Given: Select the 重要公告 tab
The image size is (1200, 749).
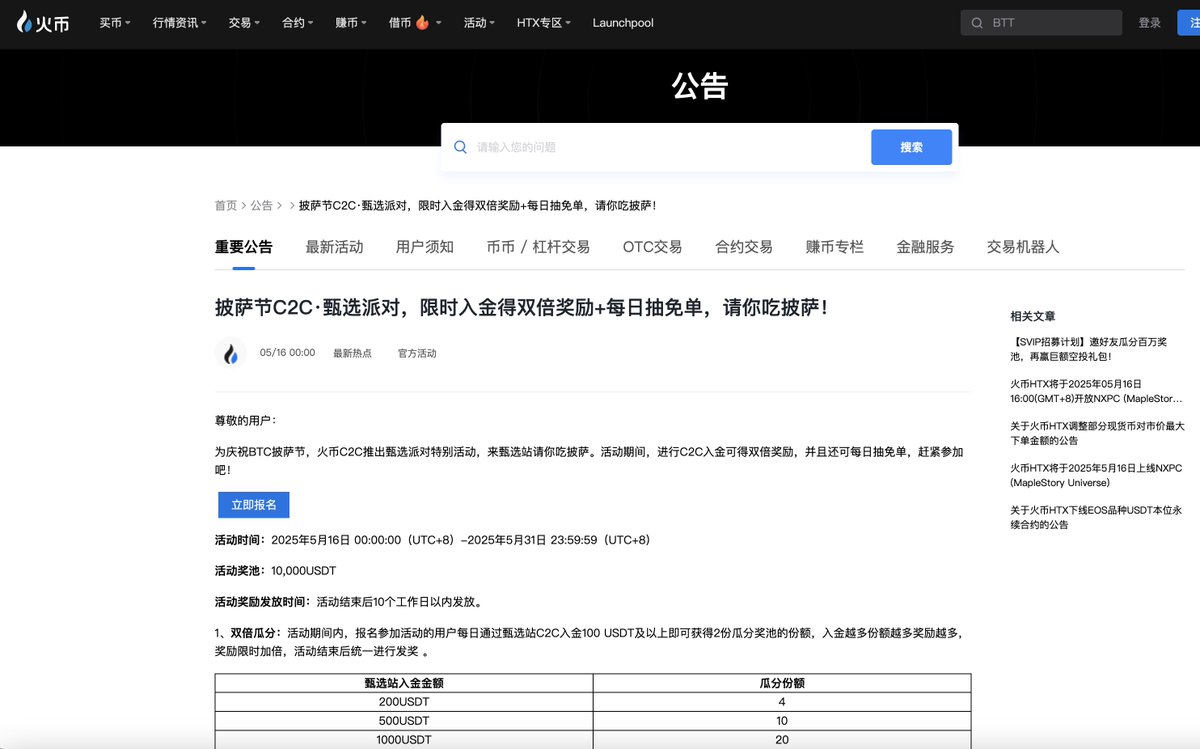Looking at the screenshot, I should (244, 247).
